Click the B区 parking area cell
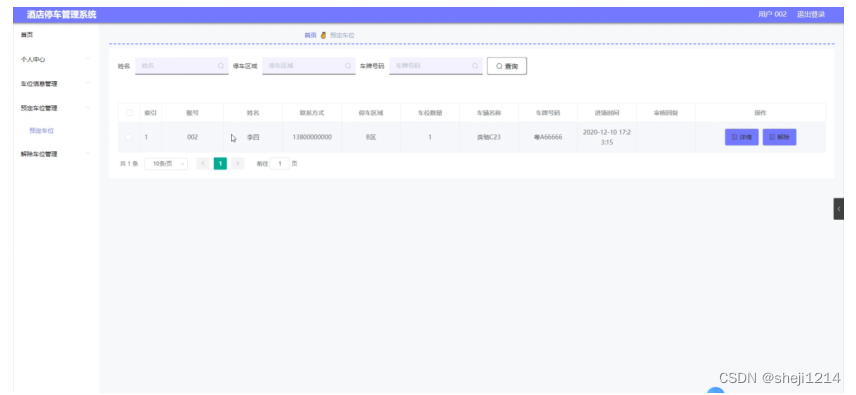 click(371, 137)
